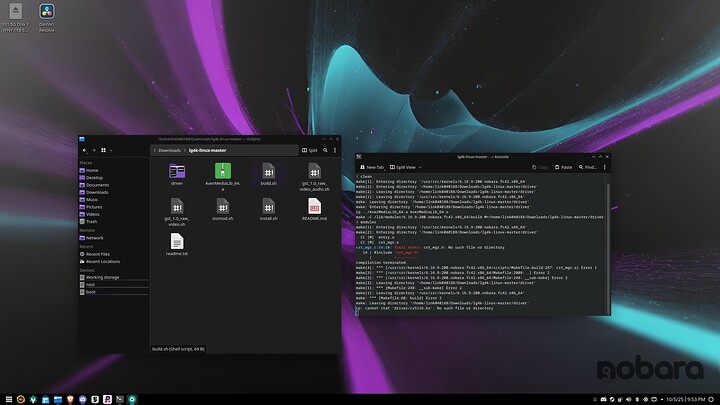Click Copy in Konsole toolbar
The width and height of the screenshot is (720, 405).
point(540,167)
